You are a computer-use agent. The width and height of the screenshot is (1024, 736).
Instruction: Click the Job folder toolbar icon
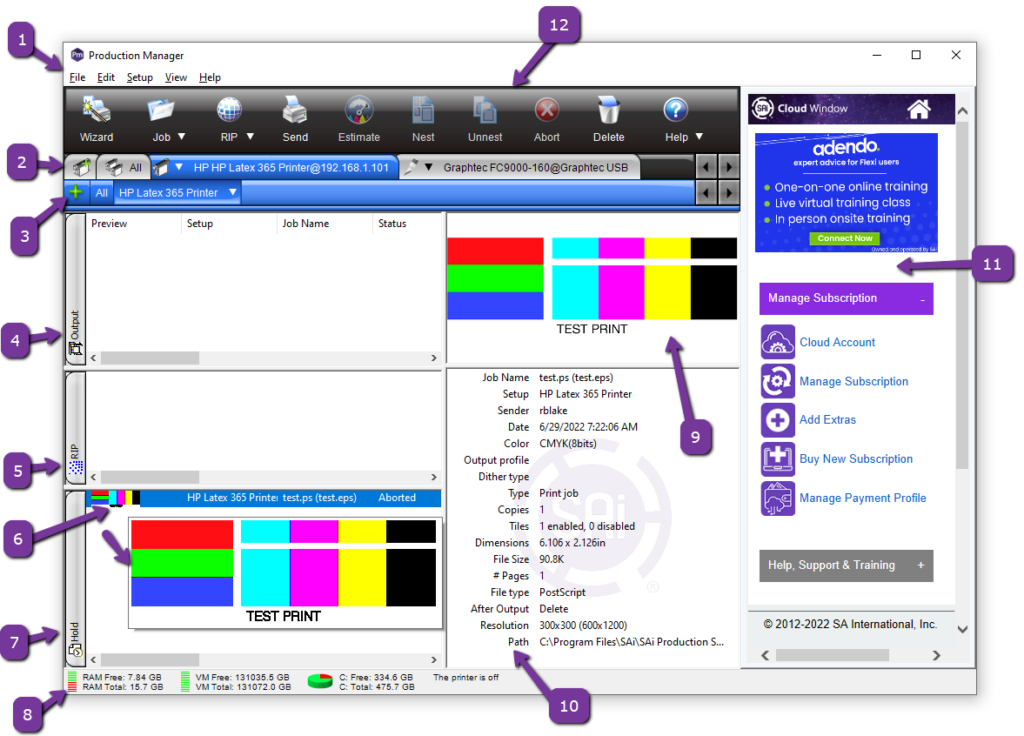tap(160, 110)
